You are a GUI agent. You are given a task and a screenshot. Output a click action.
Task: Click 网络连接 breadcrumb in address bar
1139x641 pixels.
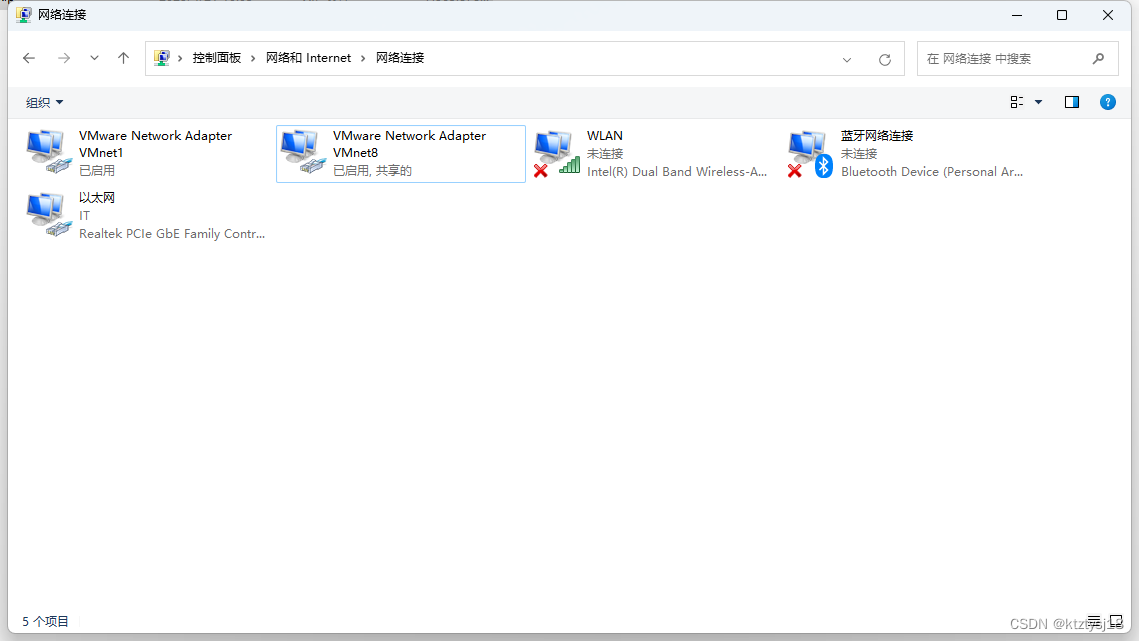(x=400, y=58)
